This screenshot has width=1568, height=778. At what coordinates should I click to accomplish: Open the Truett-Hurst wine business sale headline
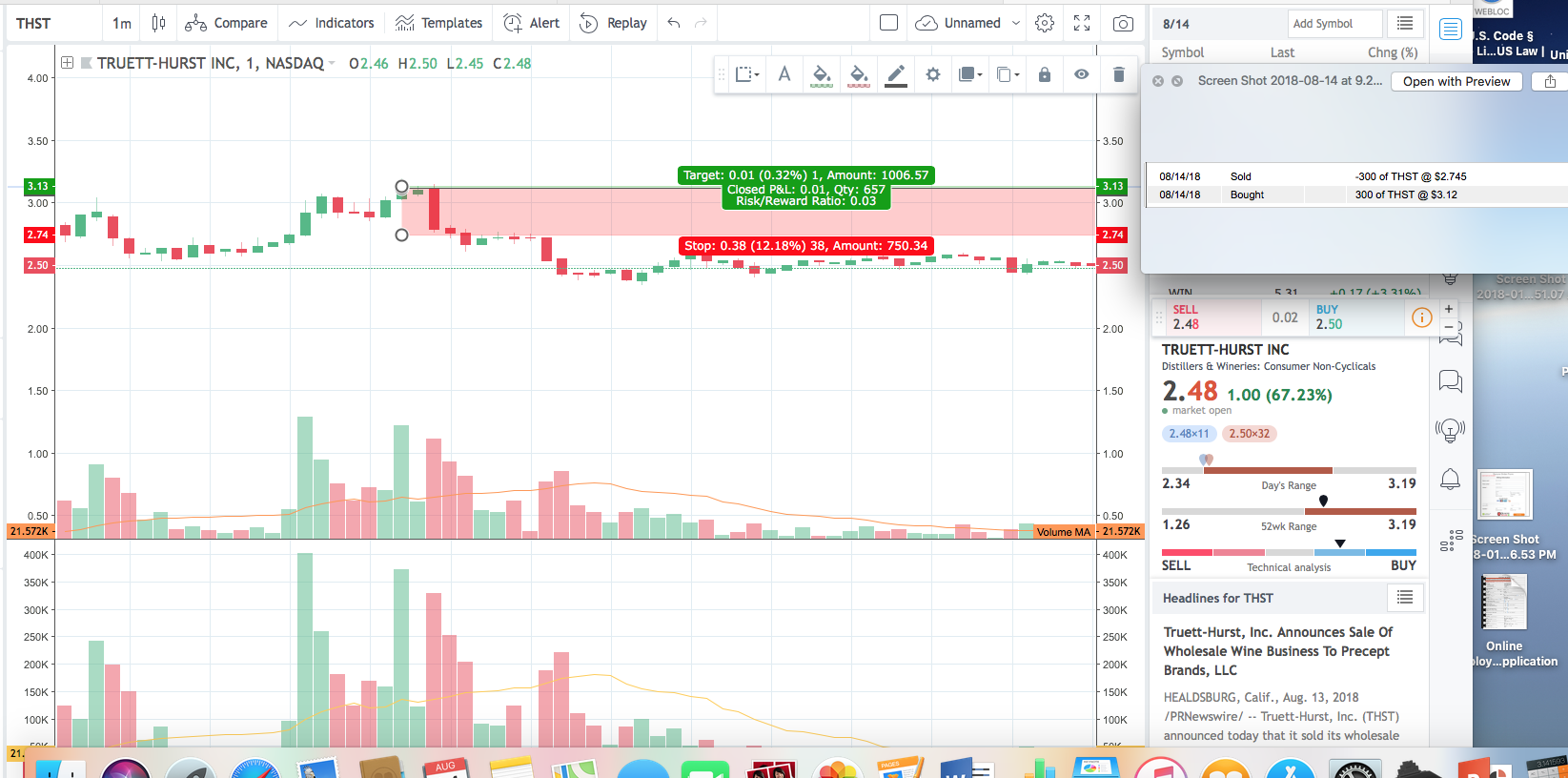tap(1278, 651)
